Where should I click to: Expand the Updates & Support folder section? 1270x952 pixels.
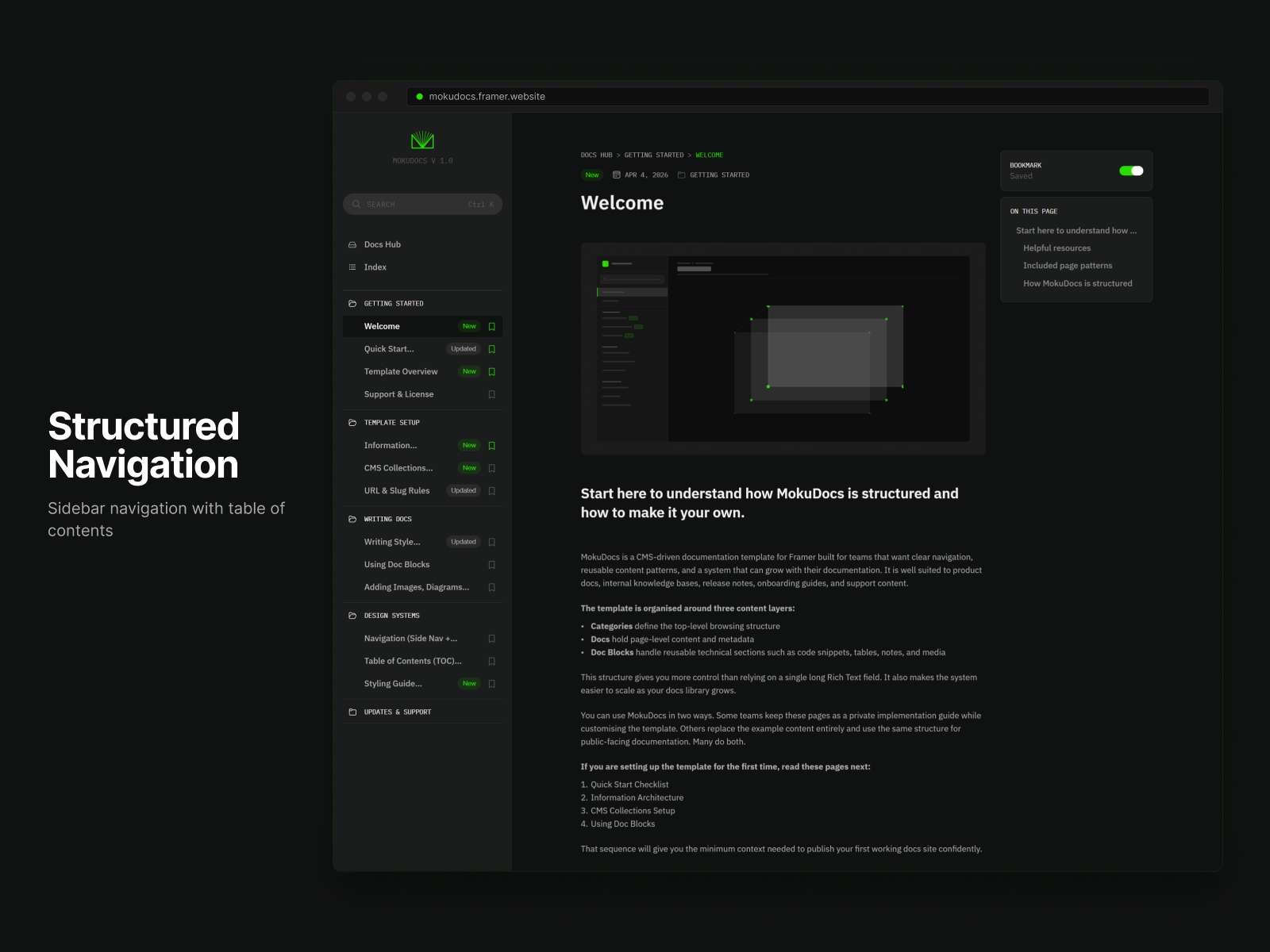click(422, 712)
